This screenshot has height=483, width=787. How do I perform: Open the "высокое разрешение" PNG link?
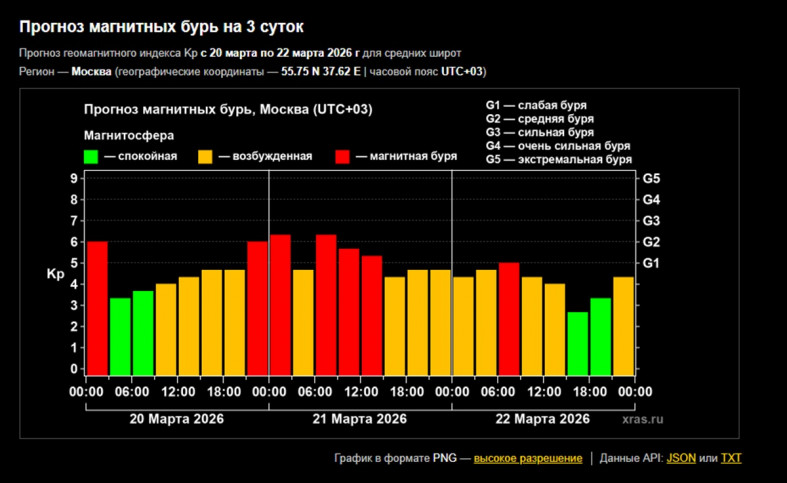pos(527,458)
